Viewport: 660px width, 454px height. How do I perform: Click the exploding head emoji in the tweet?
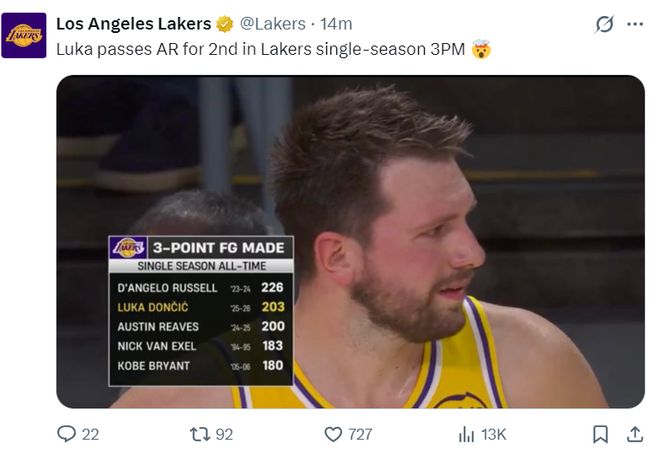click(x=480, y=49)
